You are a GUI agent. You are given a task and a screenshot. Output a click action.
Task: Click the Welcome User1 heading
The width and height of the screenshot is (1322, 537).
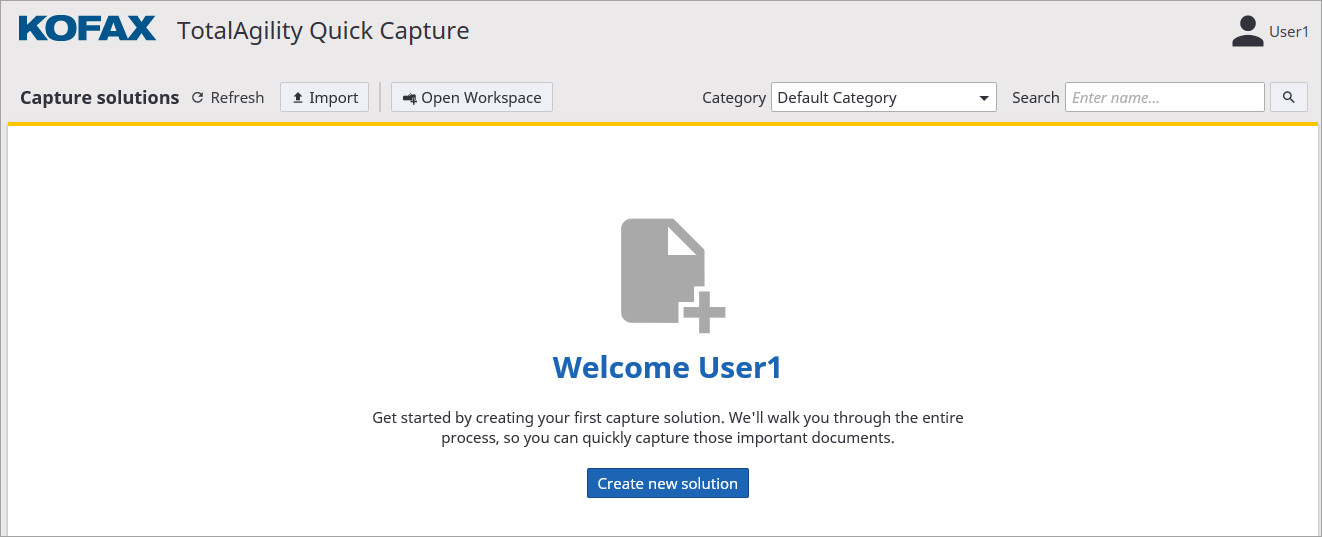click(667, 368)
